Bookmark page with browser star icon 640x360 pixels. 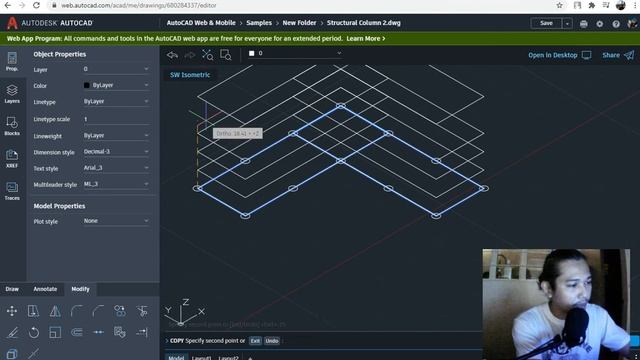pyautogui.click(x=560, y=6)
